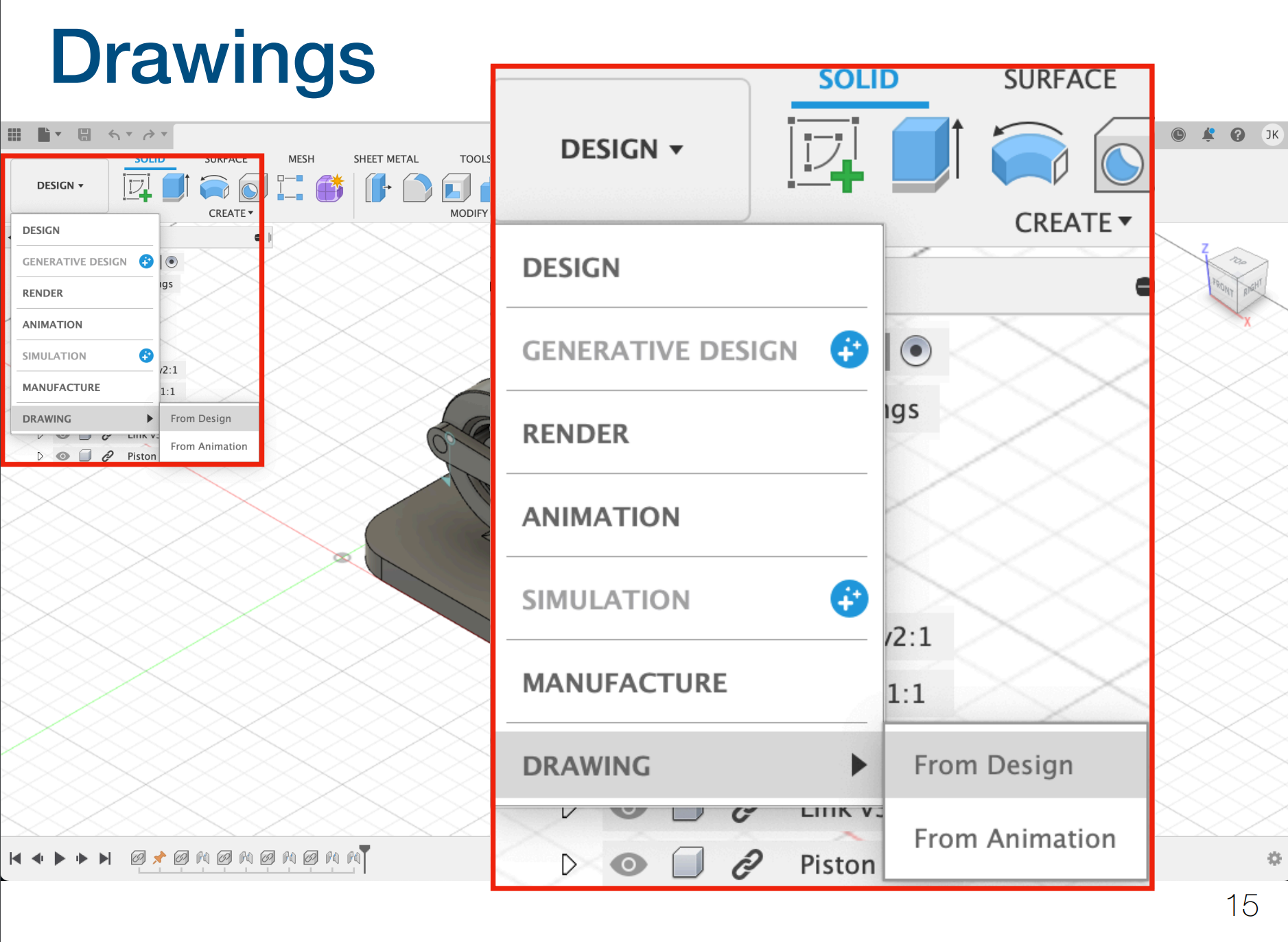Select the purple Create Form tool

[x=330, y=188]
